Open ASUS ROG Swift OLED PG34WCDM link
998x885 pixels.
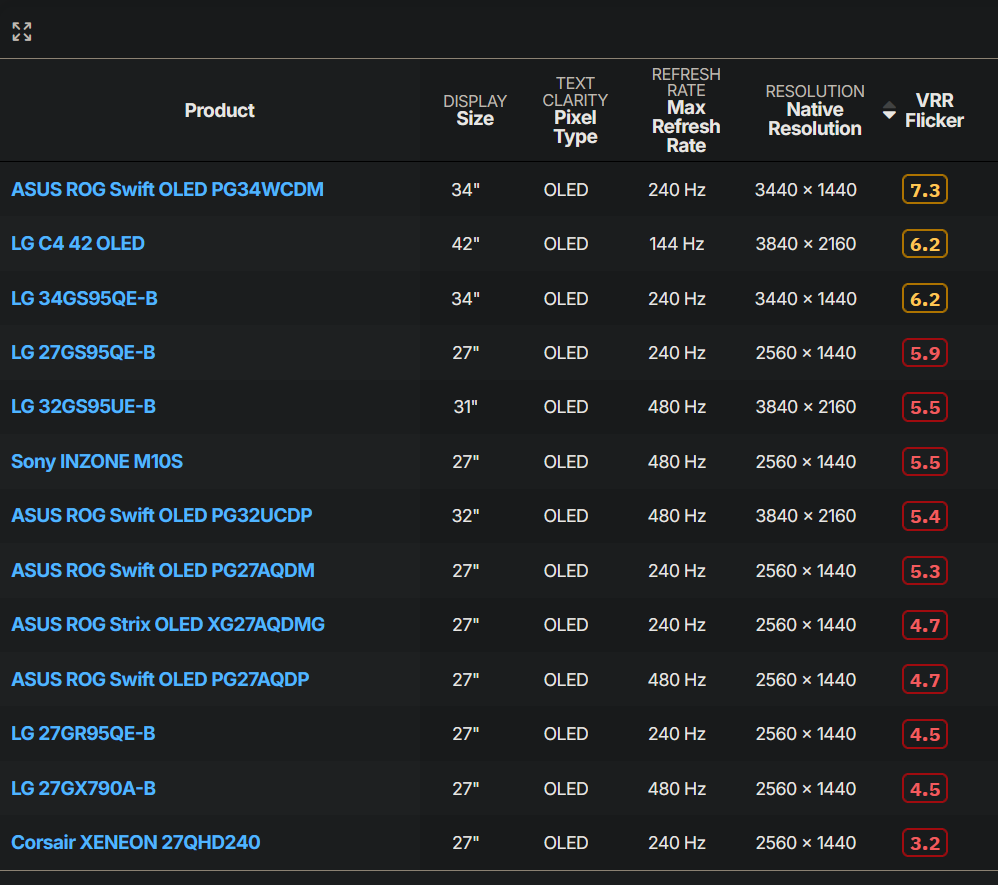167,189
